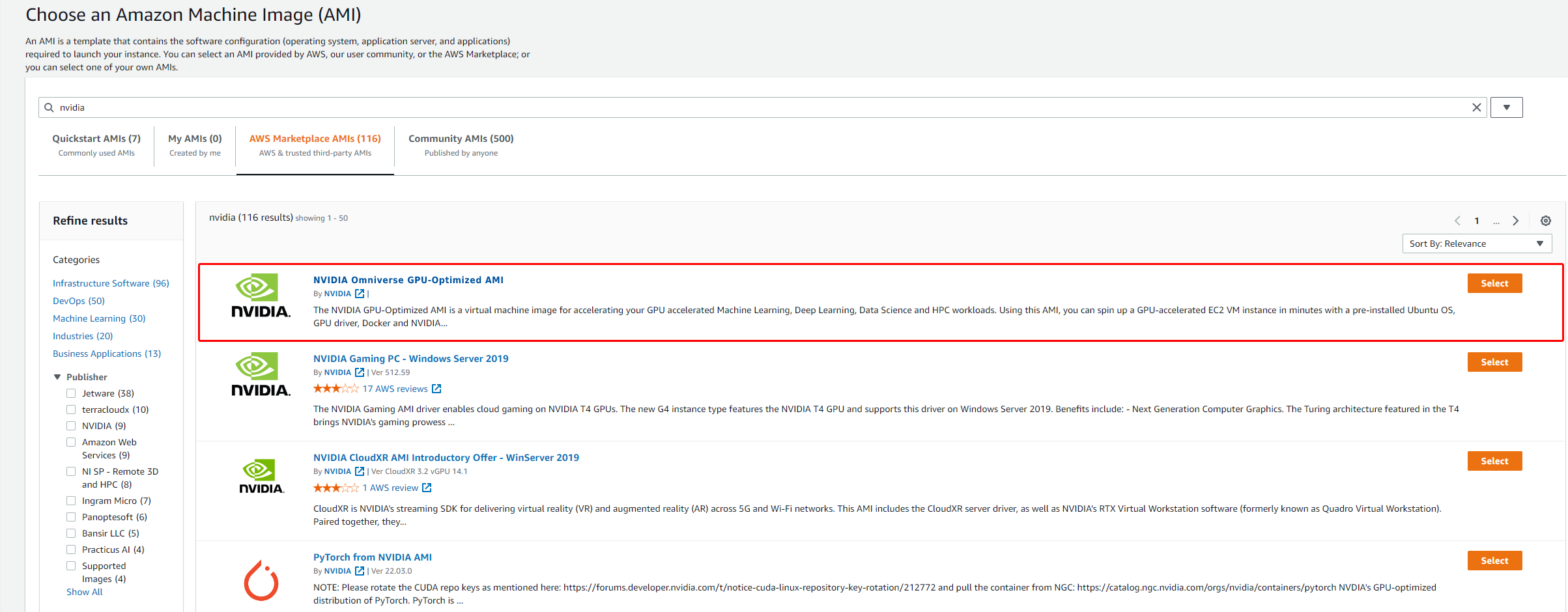This screenshot has width=1568, height=612.
Task: Open NVIDIA Omniverse GPU-Optimized AMI title
Action: [x=408, y=280]
